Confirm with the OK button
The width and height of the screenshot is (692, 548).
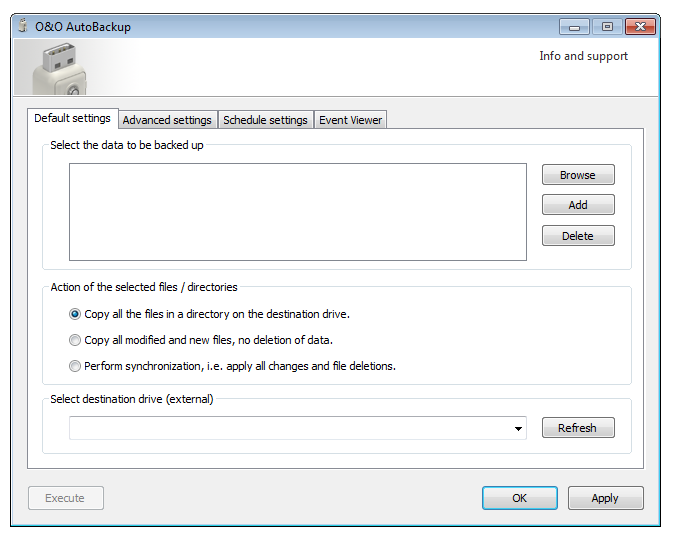click(x=519, y=498)
